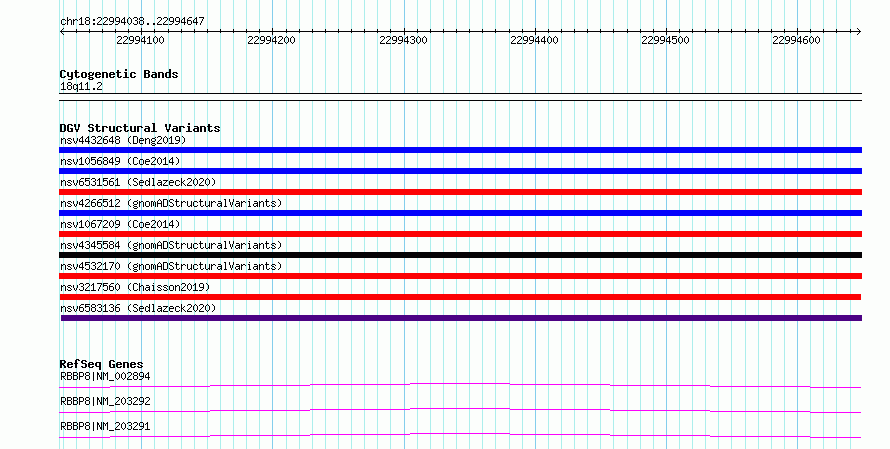
Task: Select the blue bar for nsv1056849
Action: [460, 171]
